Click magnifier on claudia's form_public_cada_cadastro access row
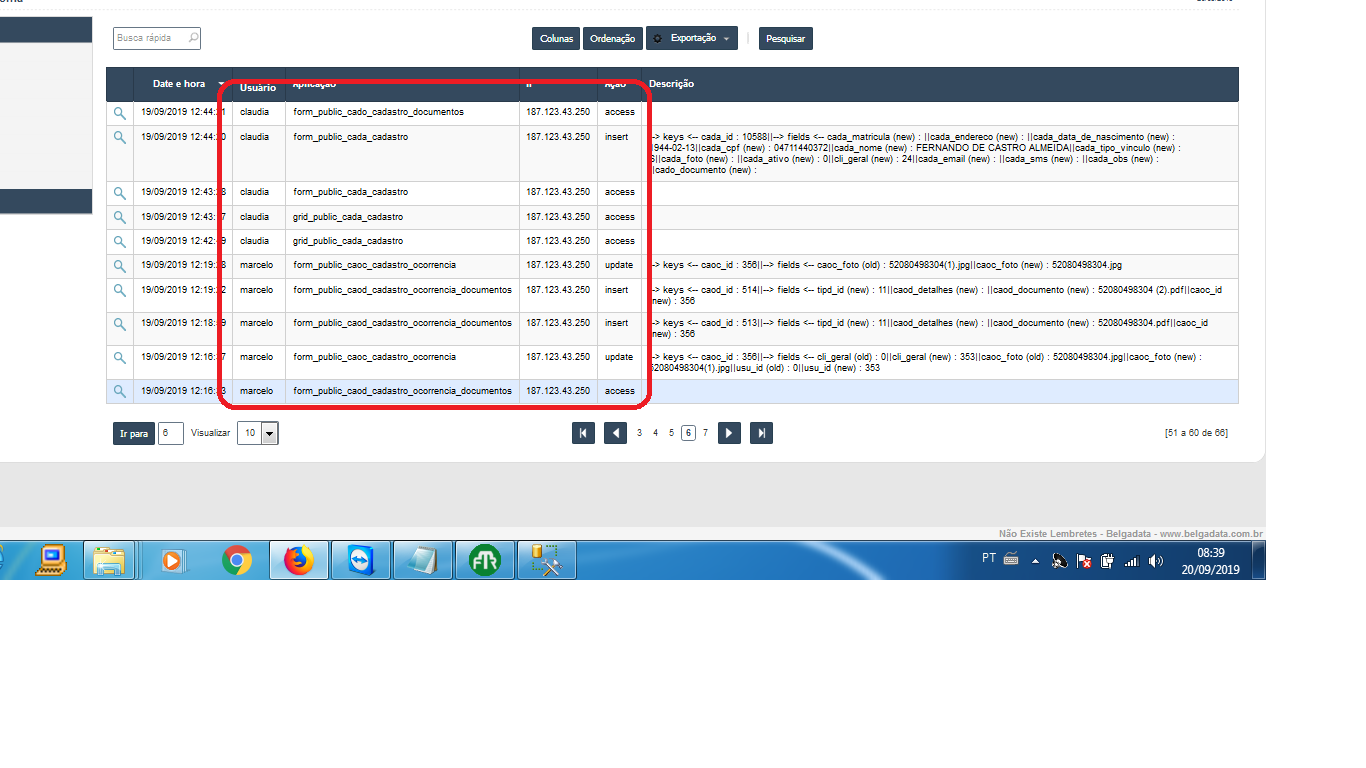Screen dimensions: 1366x768 pos(120,193)
